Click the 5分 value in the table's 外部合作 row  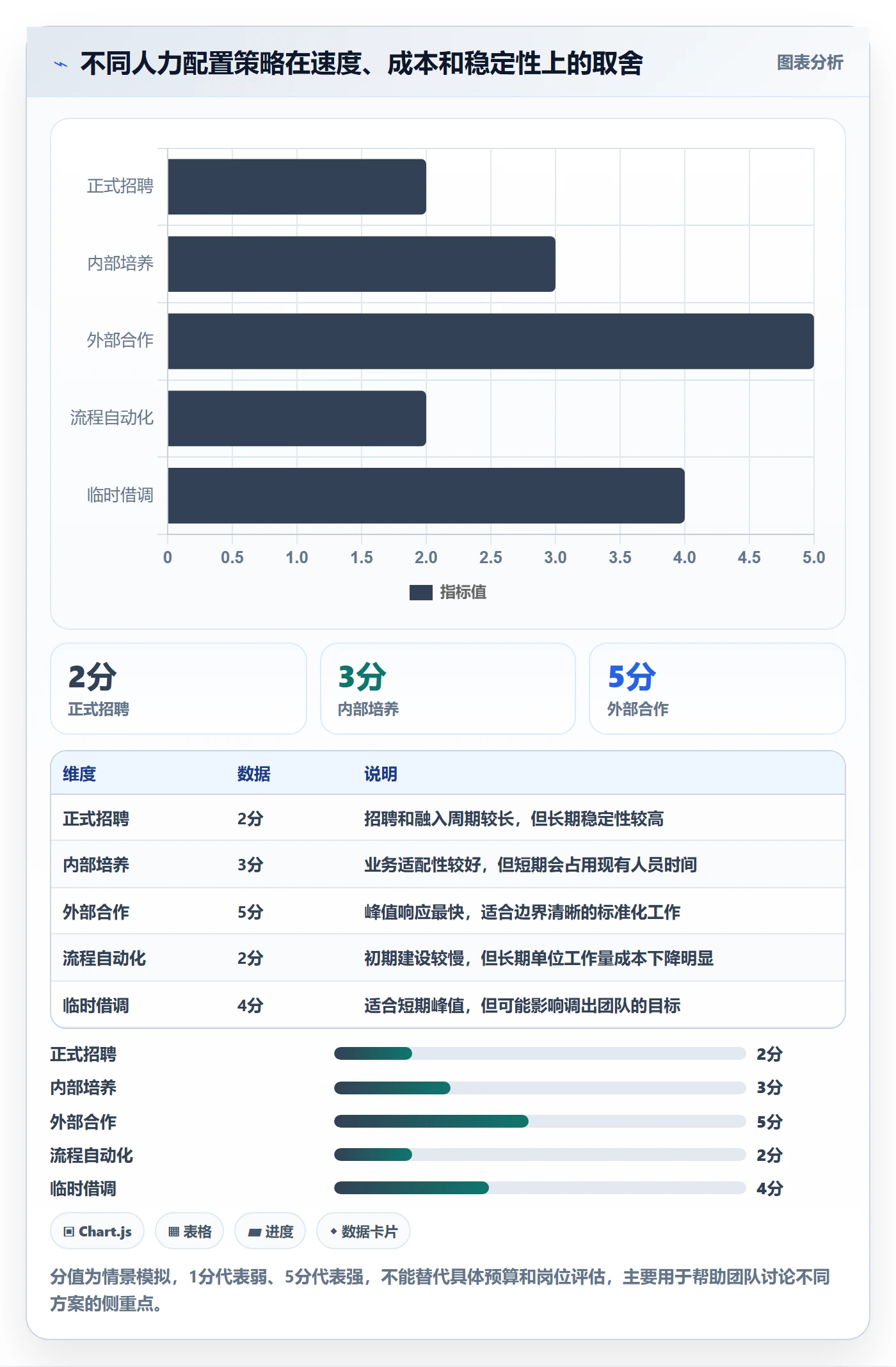coord(250,912)
